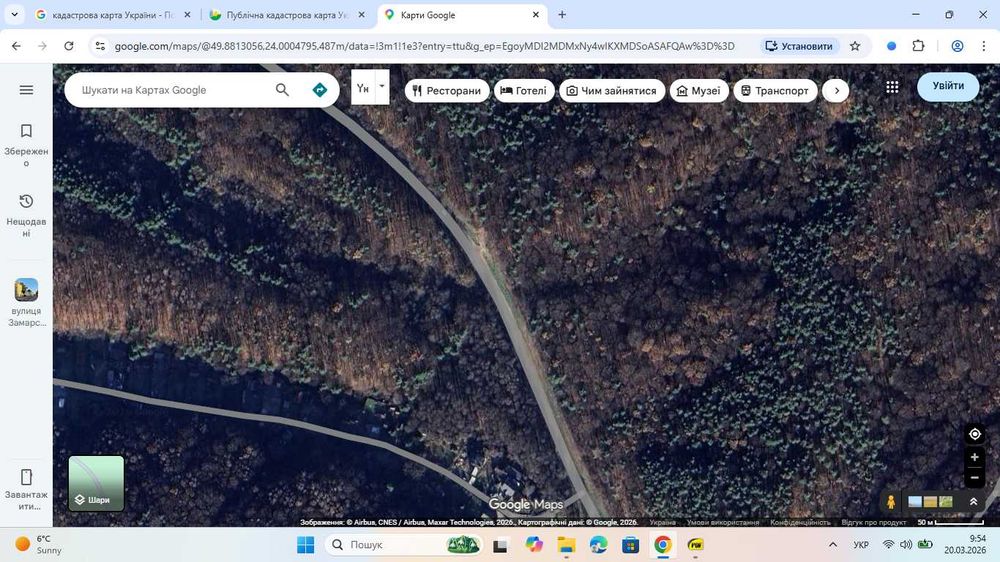Reload the current page
This screenshot has width=1000, height=562.
coord(69,46)
